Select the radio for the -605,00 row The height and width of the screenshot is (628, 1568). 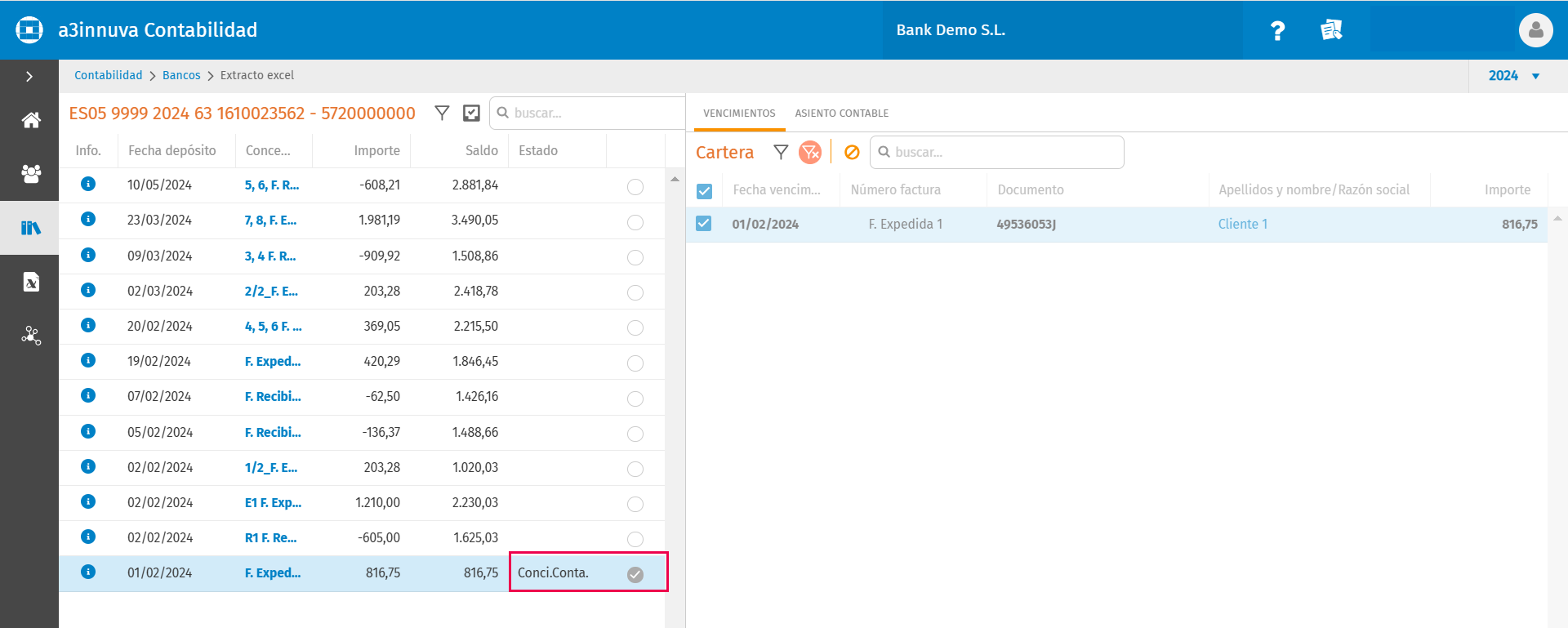(635, 539)
